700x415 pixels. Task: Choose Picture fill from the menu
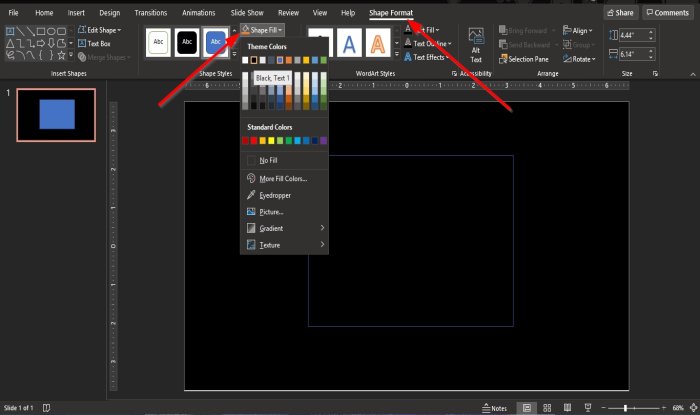coord(271,212)
